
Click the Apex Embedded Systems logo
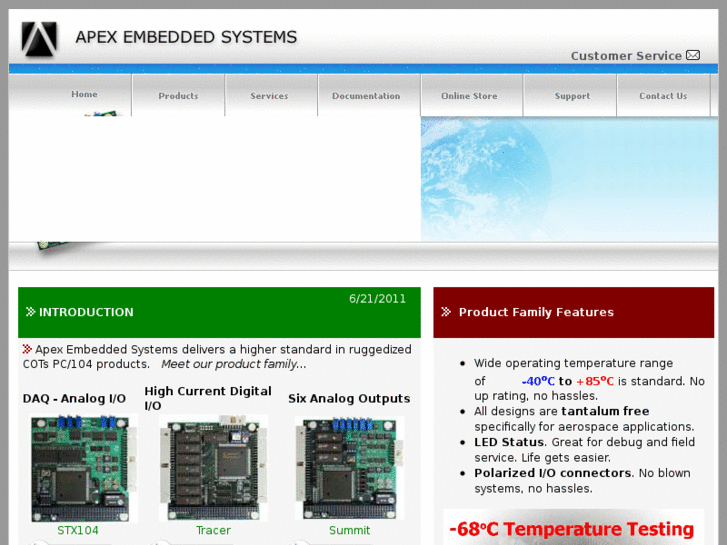tap(39, 39)
